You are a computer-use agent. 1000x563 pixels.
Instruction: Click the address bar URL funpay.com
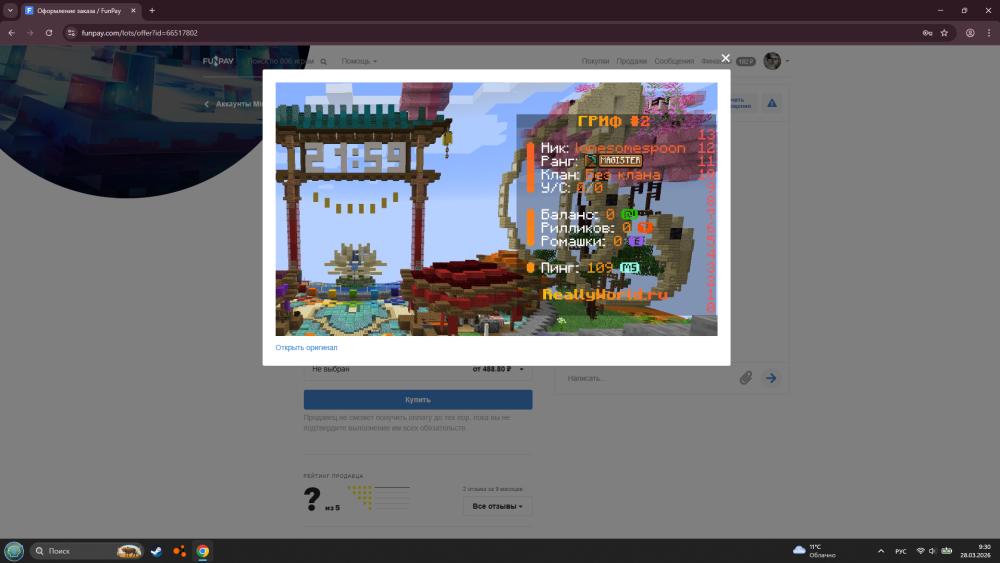click(x=140, y=33)
